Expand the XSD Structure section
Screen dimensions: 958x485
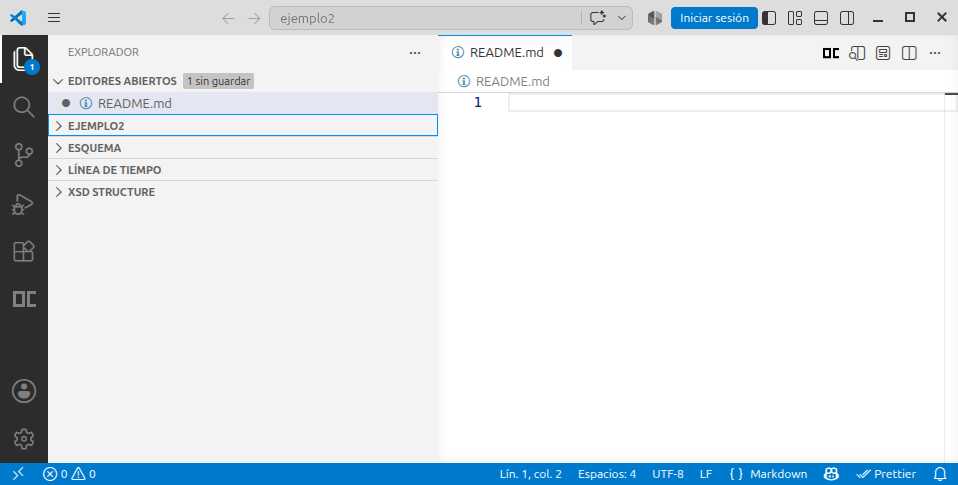tap(243, 192)
